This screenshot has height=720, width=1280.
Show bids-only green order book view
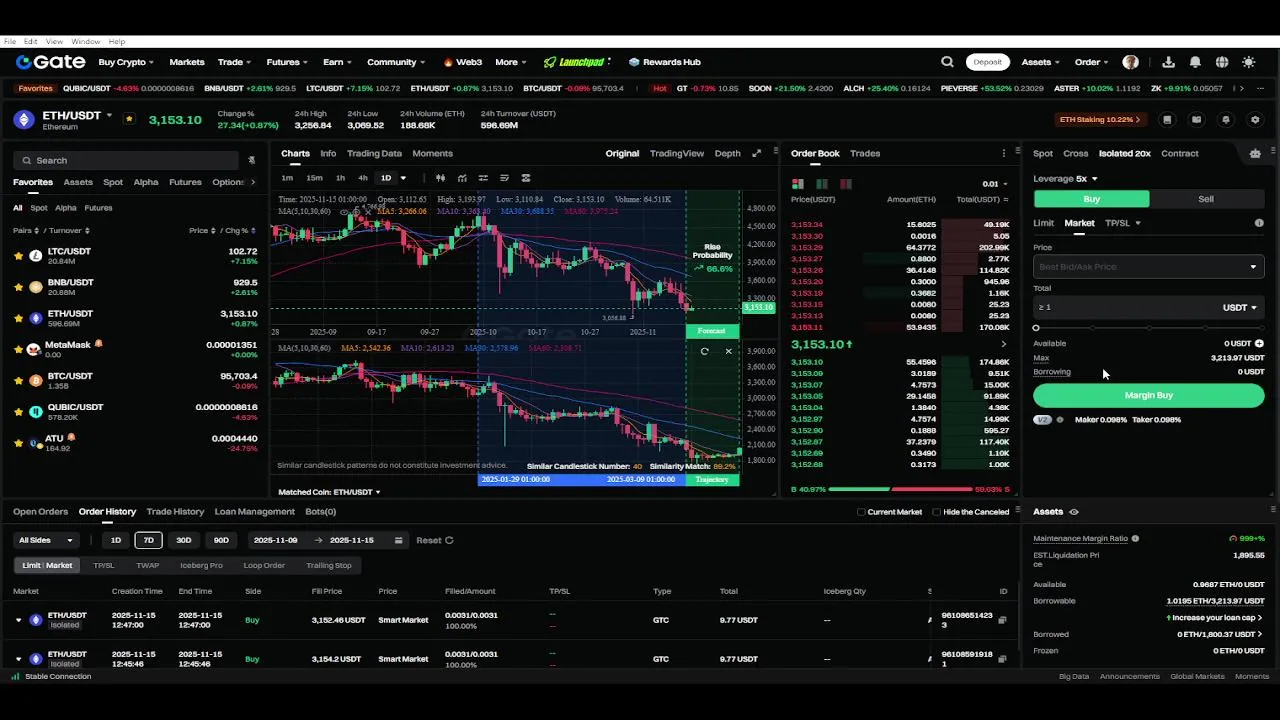(x=822, y=184)
